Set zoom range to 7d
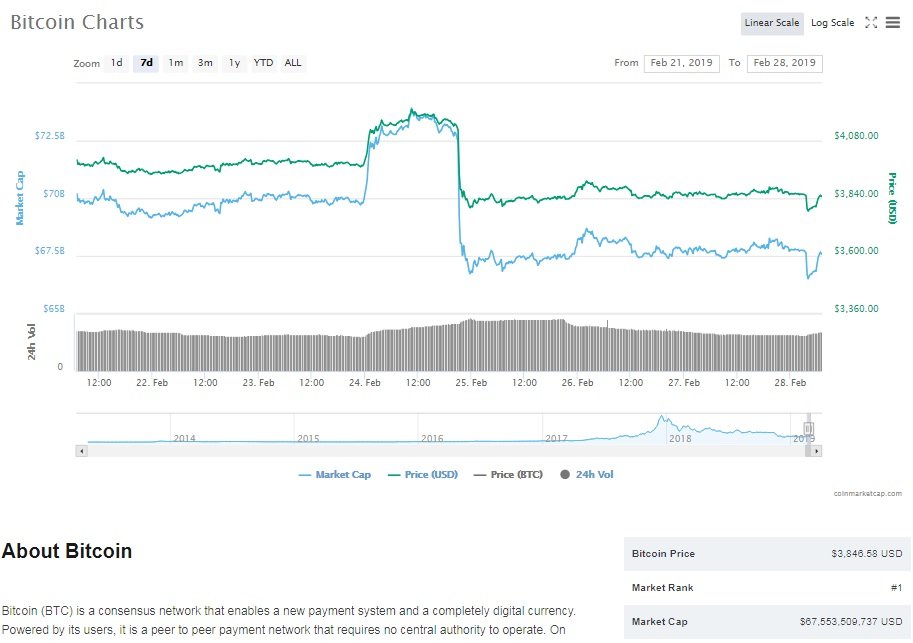Viewport: 913px width, 643px height. click(x=146, y=63)
